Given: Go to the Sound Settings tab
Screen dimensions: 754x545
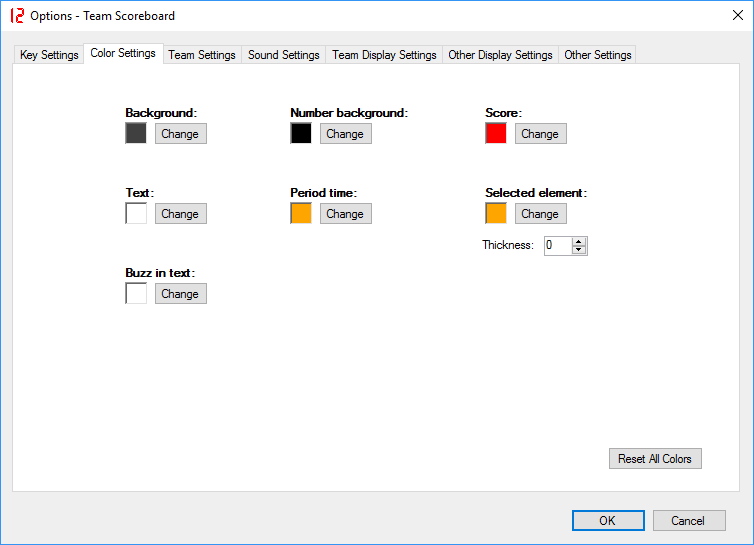Looking at the screenshot, I should tap(284, 55).
